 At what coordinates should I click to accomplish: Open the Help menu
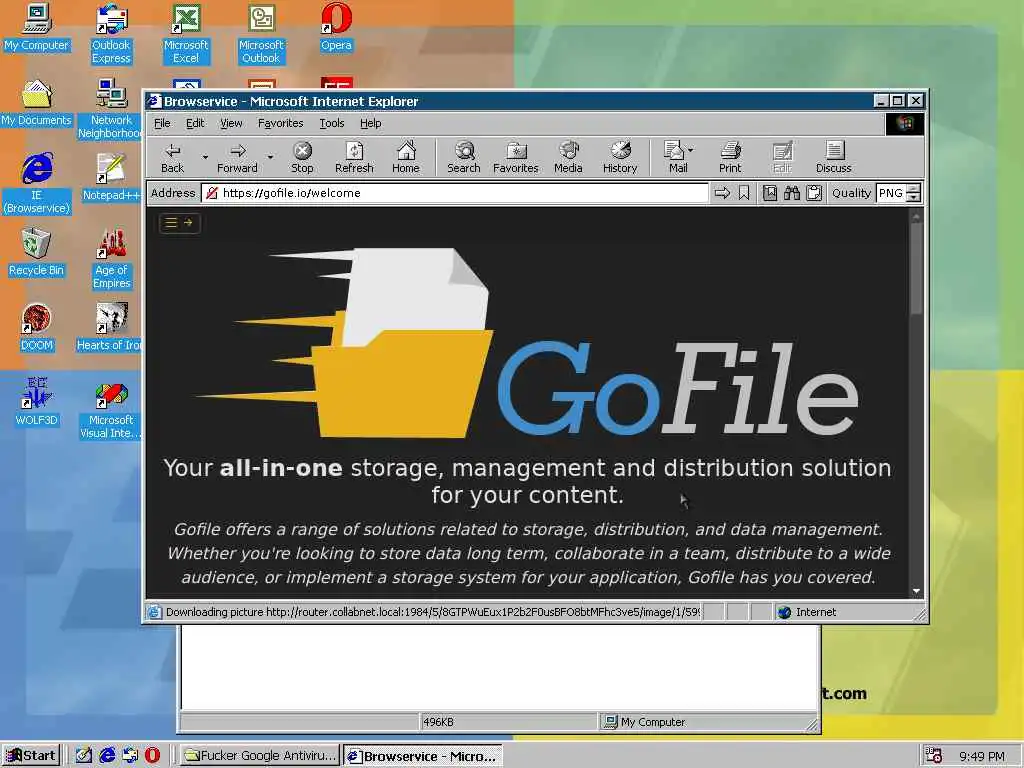(370, 123)
